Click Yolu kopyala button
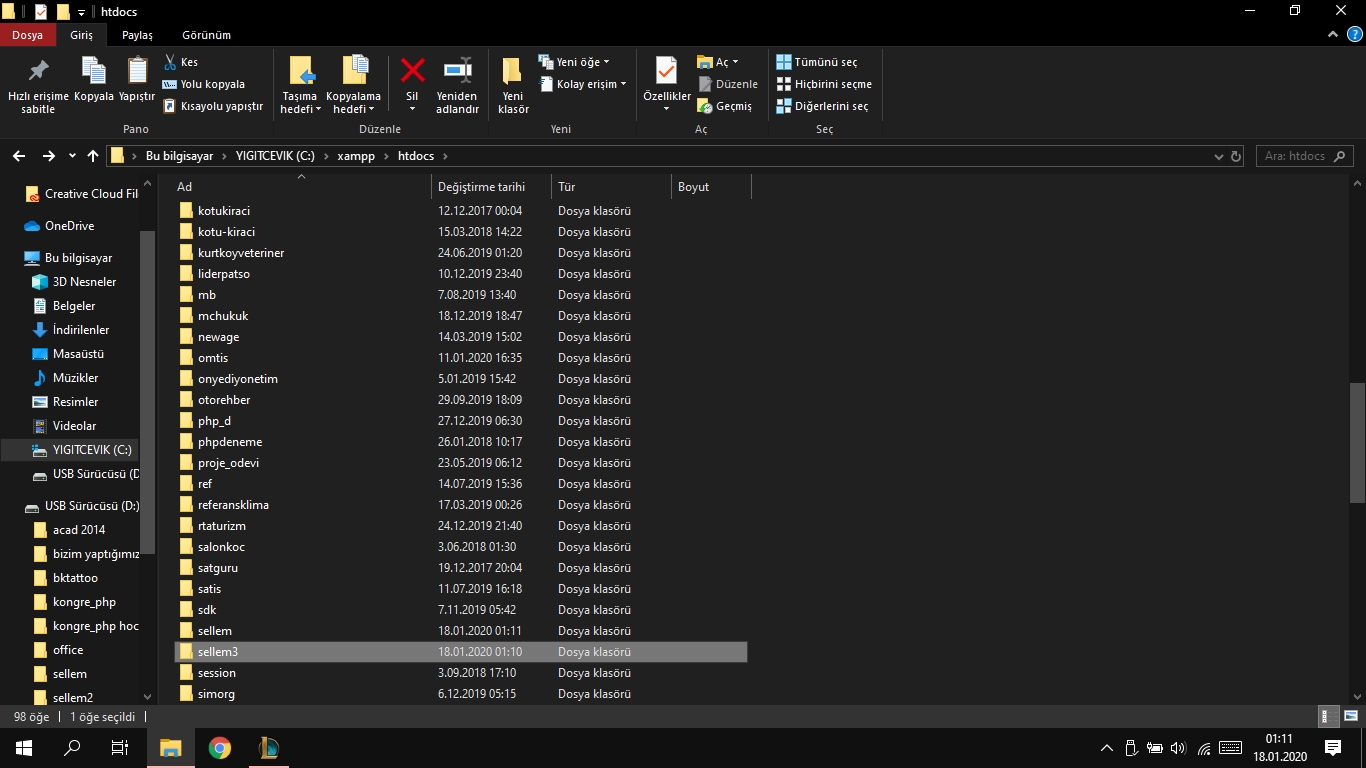 pos(203,84)
